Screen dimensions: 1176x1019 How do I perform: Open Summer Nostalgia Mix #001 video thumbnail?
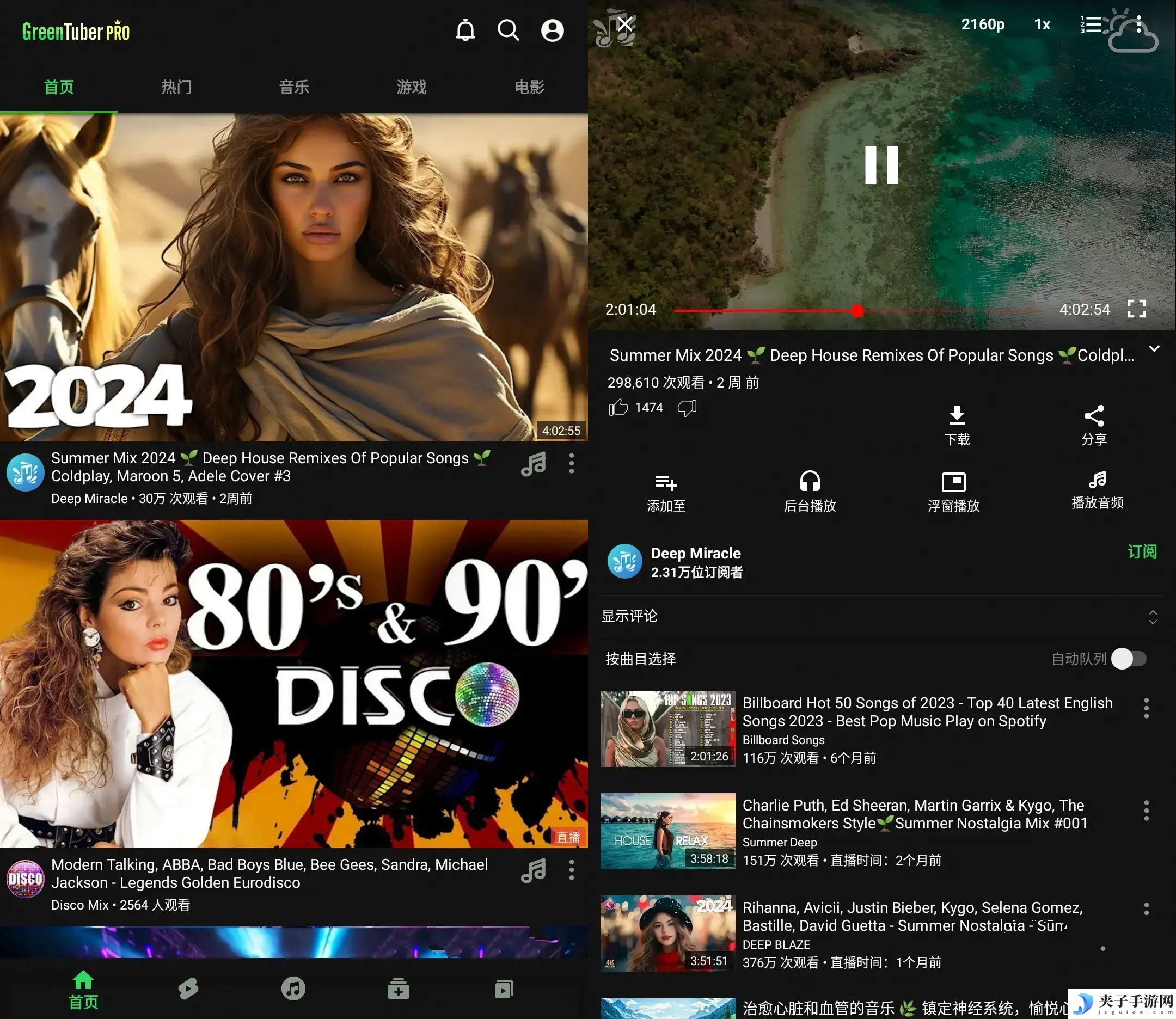click(668, 831)
